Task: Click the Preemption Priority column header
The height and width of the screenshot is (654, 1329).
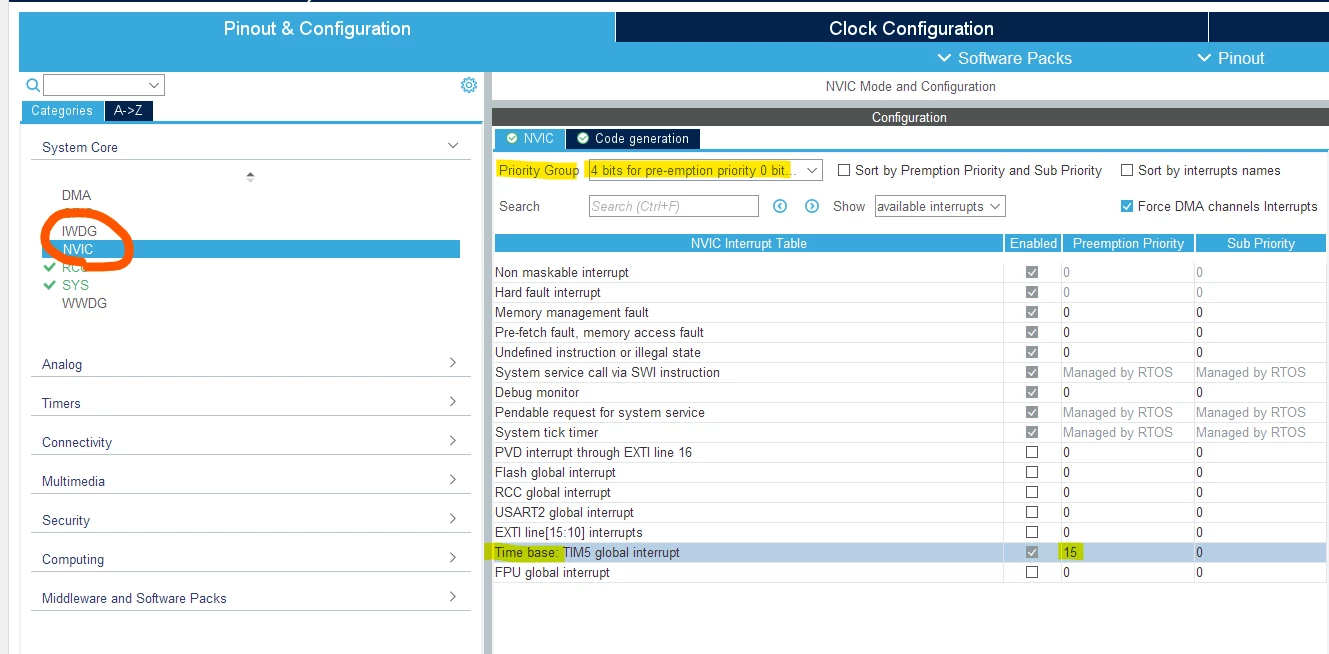Action: pyautogui.click(x=1128, y=243)
